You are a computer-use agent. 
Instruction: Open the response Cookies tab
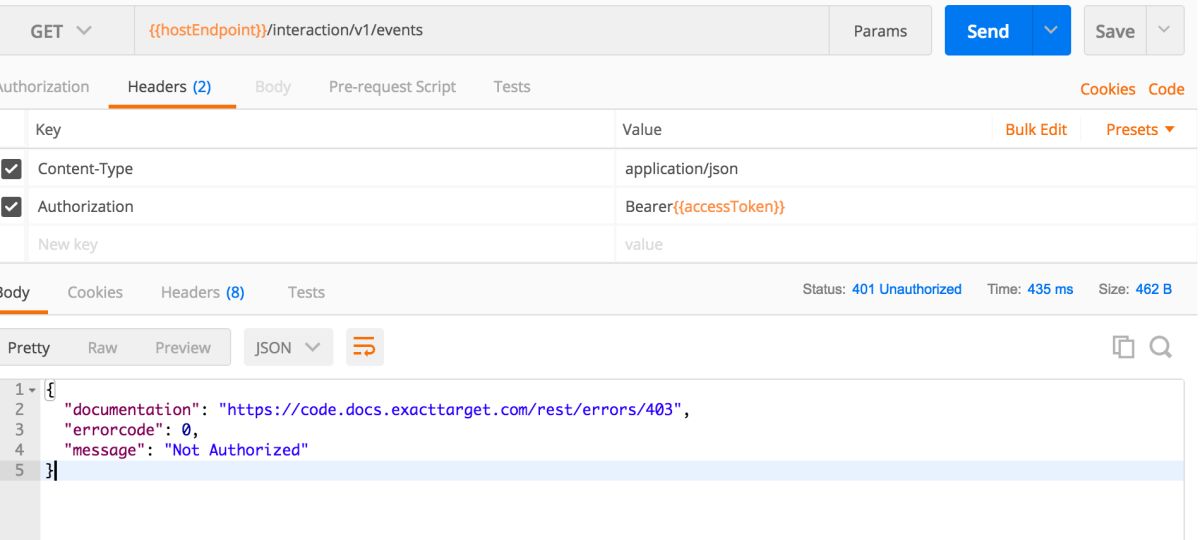tap(95, 292)
